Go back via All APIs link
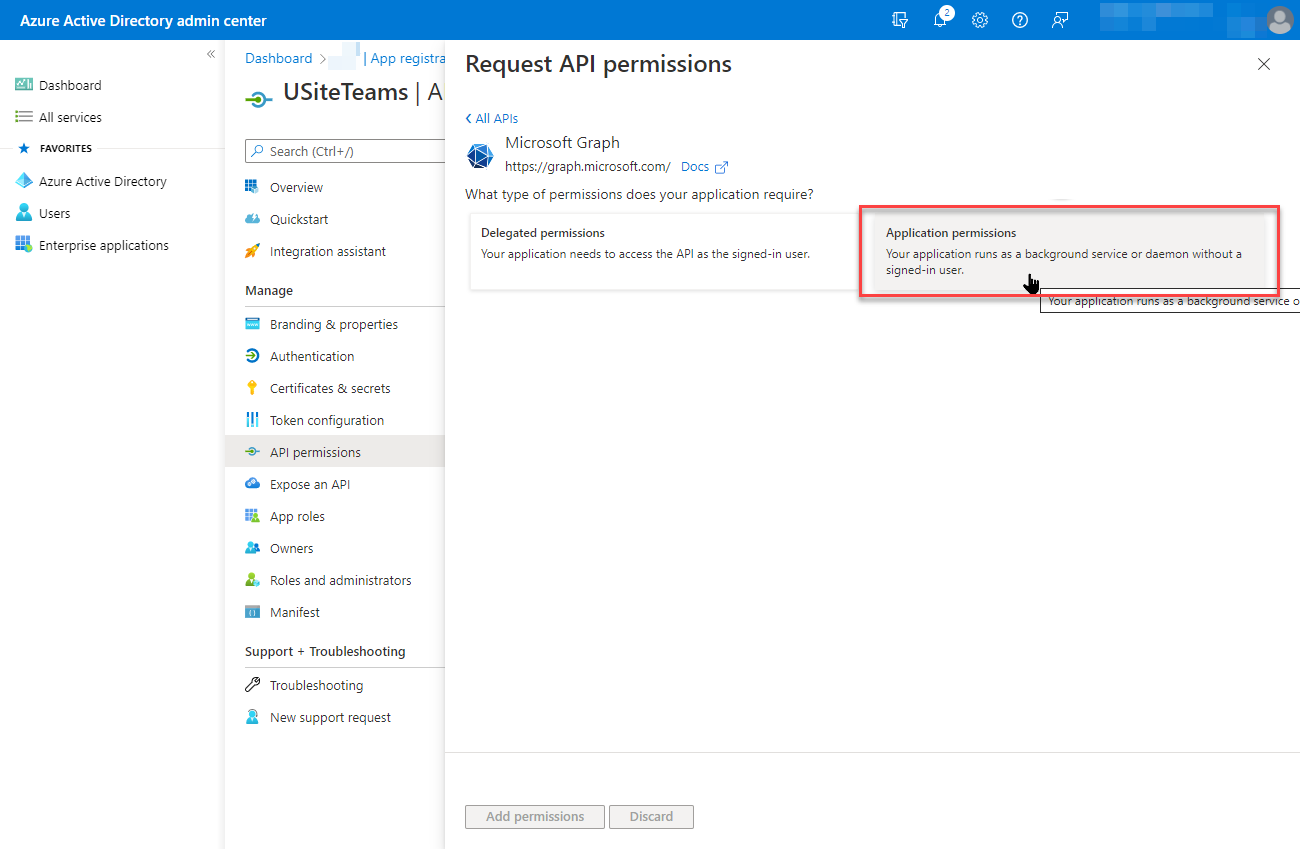Image resolution: width=1300 pixels, height=849 pixels. pyautogui.click(x=492, y=118)
